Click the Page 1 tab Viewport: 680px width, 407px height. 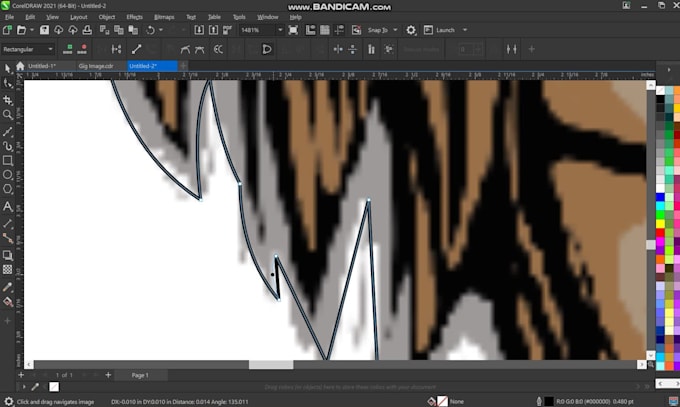[x=140, y=375]
